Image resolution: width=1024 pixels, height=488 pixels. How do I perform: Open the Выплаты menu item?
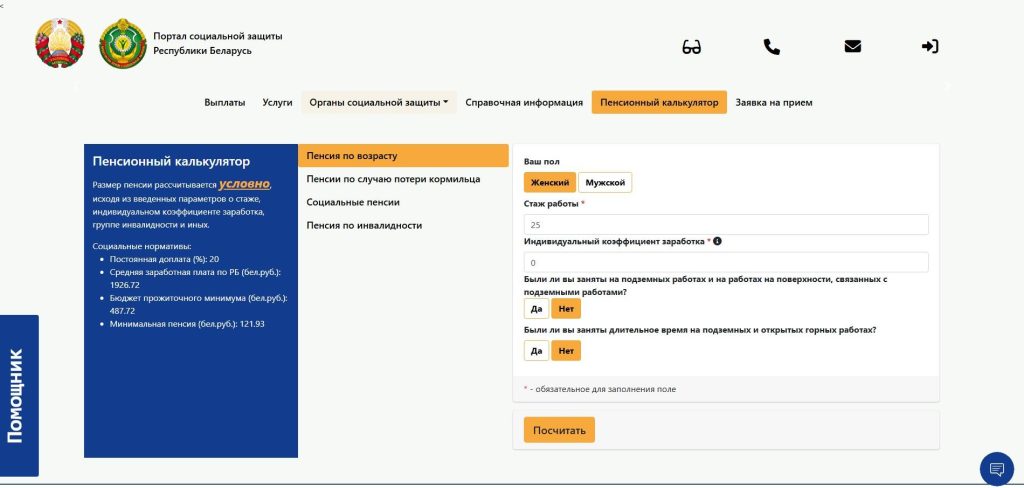click(x=224, y=102)
